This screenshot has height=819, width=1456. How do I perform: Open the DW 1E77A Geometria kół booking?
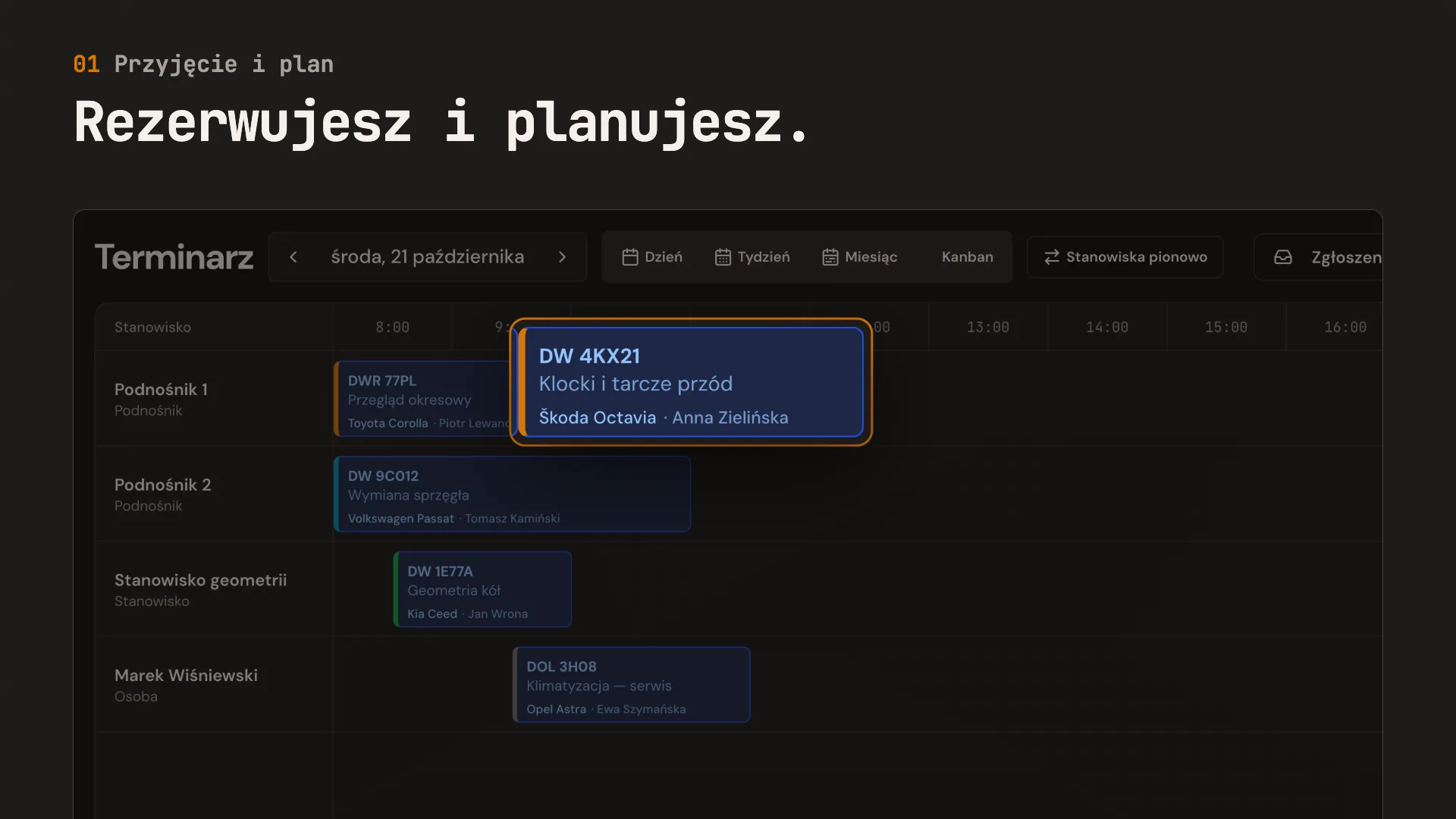coord(483,589)
